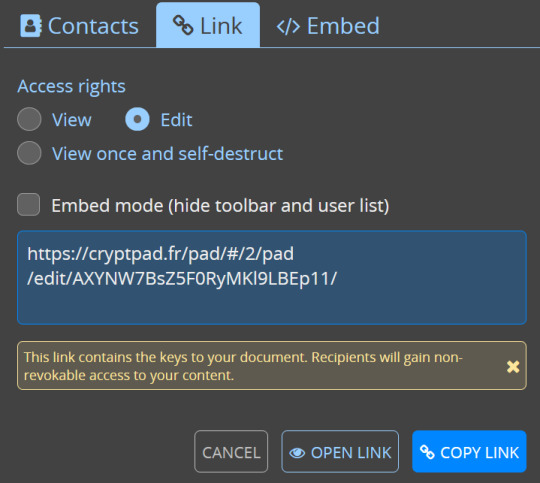The image size is (540, 483).
Task: Click the chain icon on Link tab
Action: pos(183,25)
